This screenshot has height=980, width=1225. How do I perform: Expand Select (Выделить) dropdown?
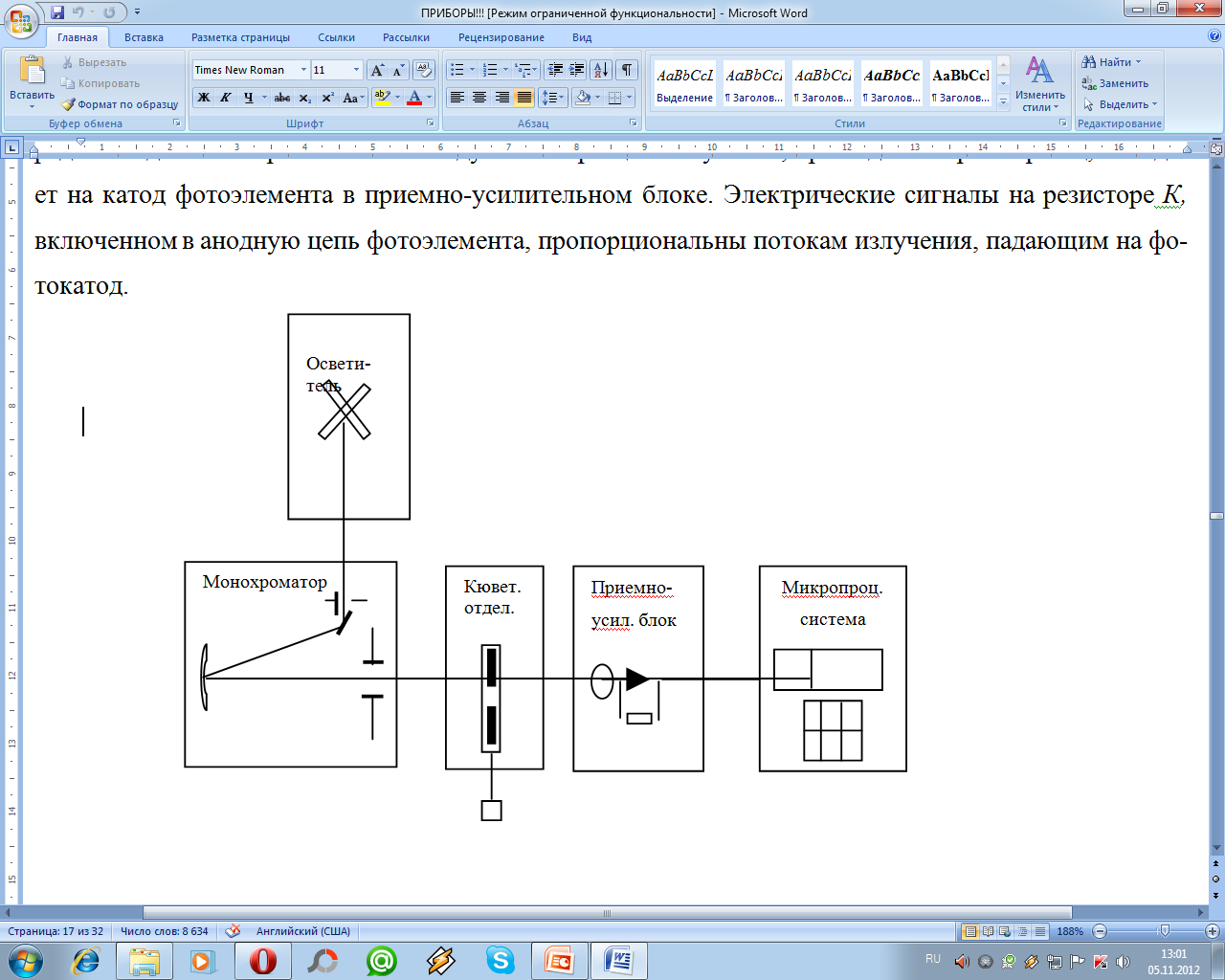tap(1154, 104)
